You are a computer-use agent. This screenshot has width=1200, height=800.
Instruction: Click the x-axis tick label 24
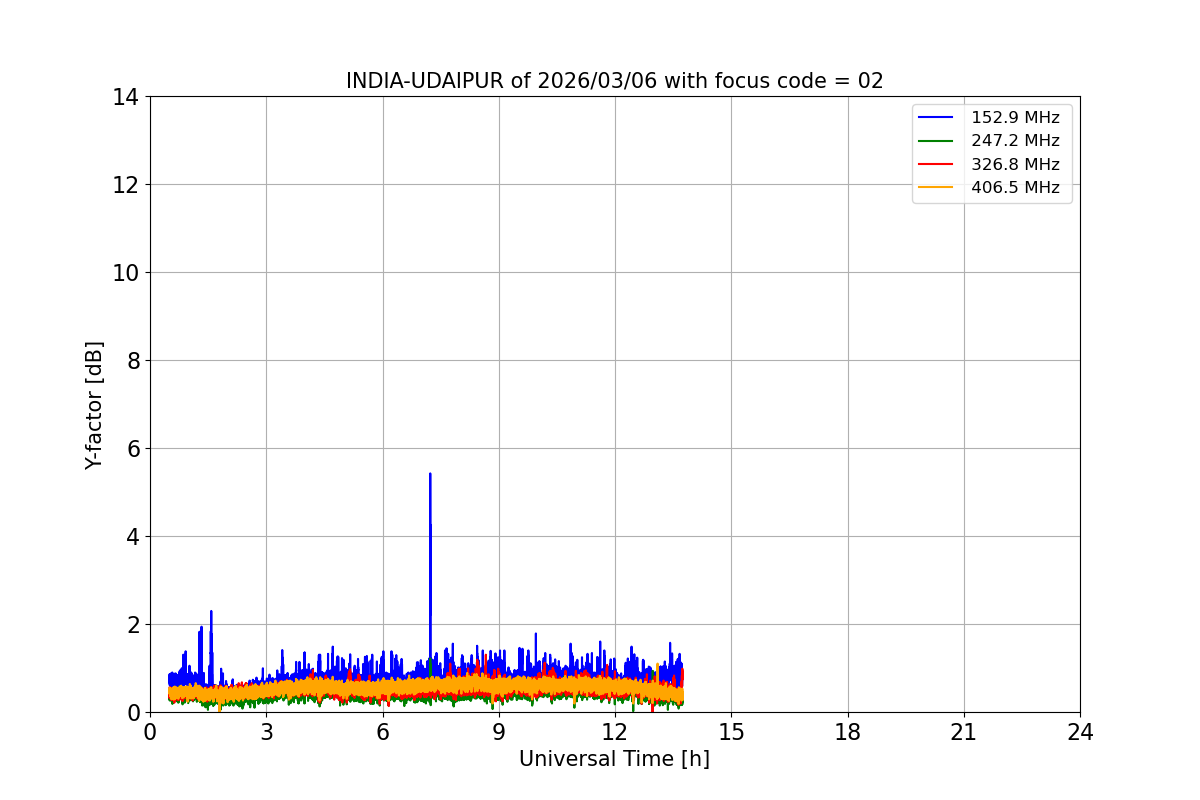click(1079, 732)
